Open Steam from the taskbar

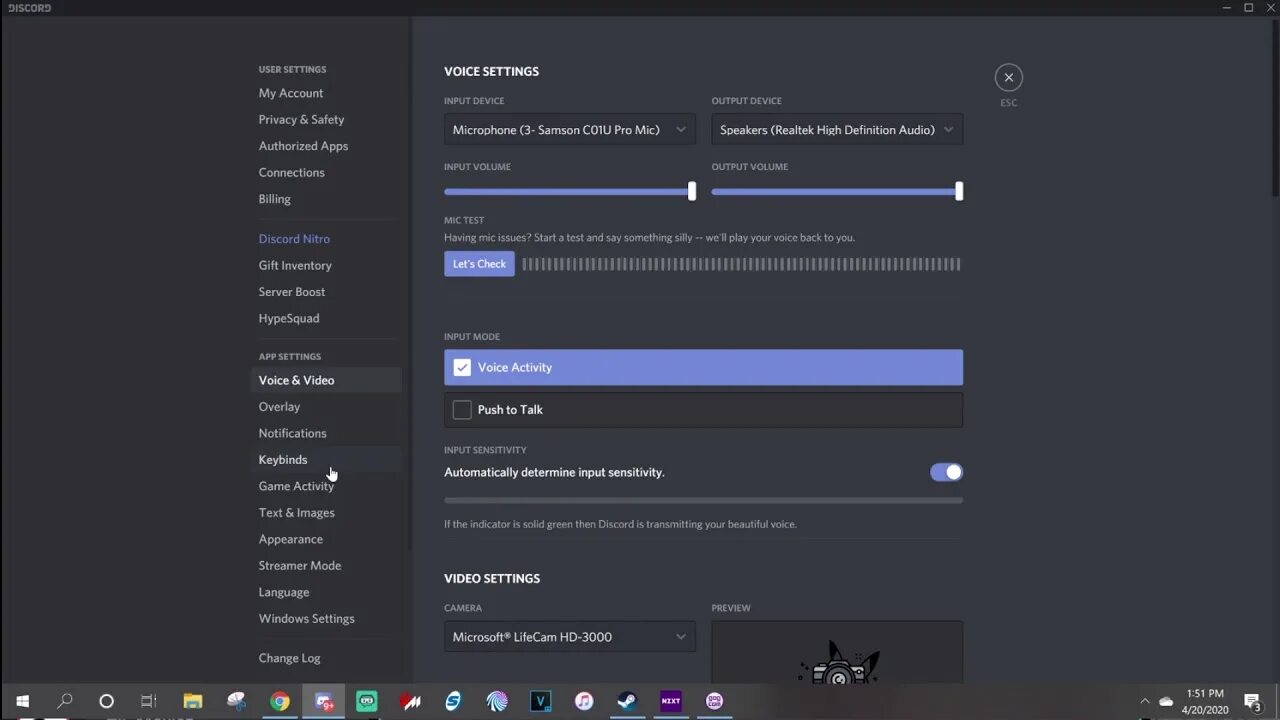pos(627,701)
